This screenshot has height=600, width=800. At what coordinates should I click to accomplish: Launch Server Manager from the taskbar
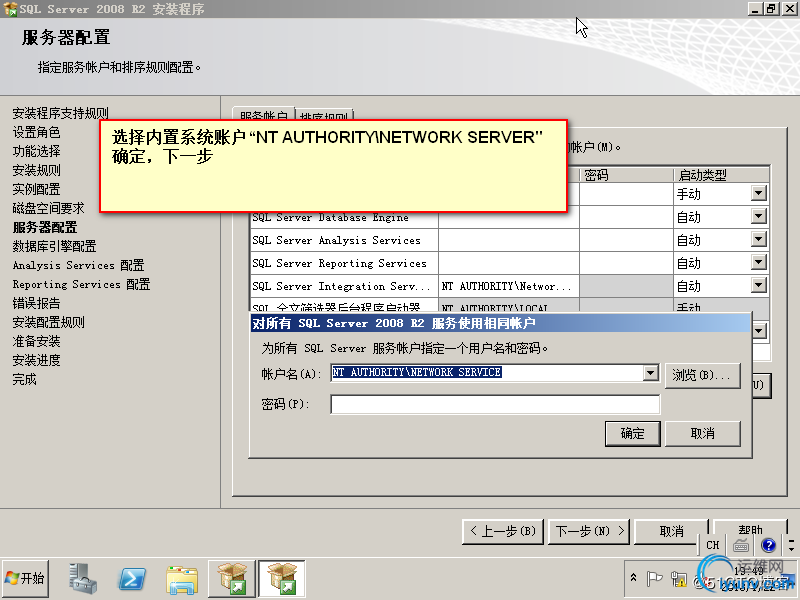(83, 579)
